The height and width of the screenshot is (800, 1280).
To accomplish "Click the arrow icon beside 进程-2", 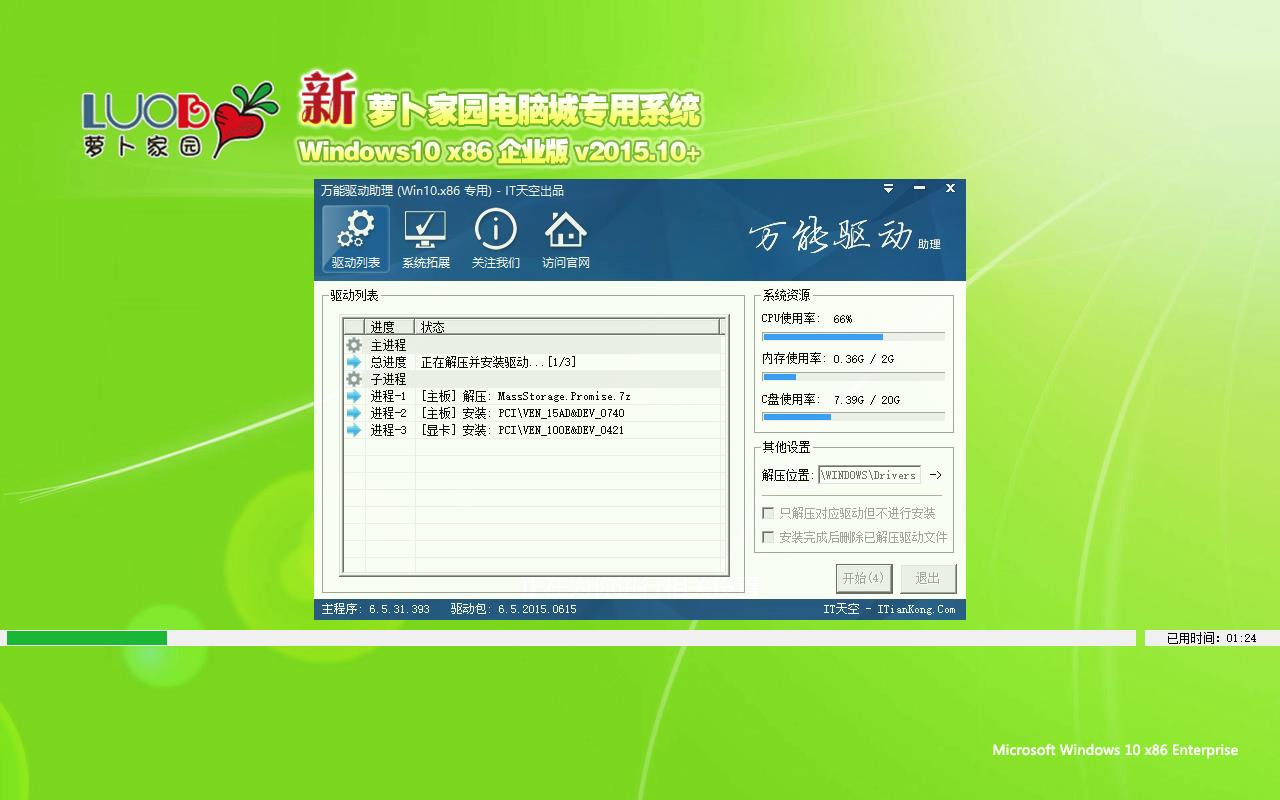I will tap(353, 413).
